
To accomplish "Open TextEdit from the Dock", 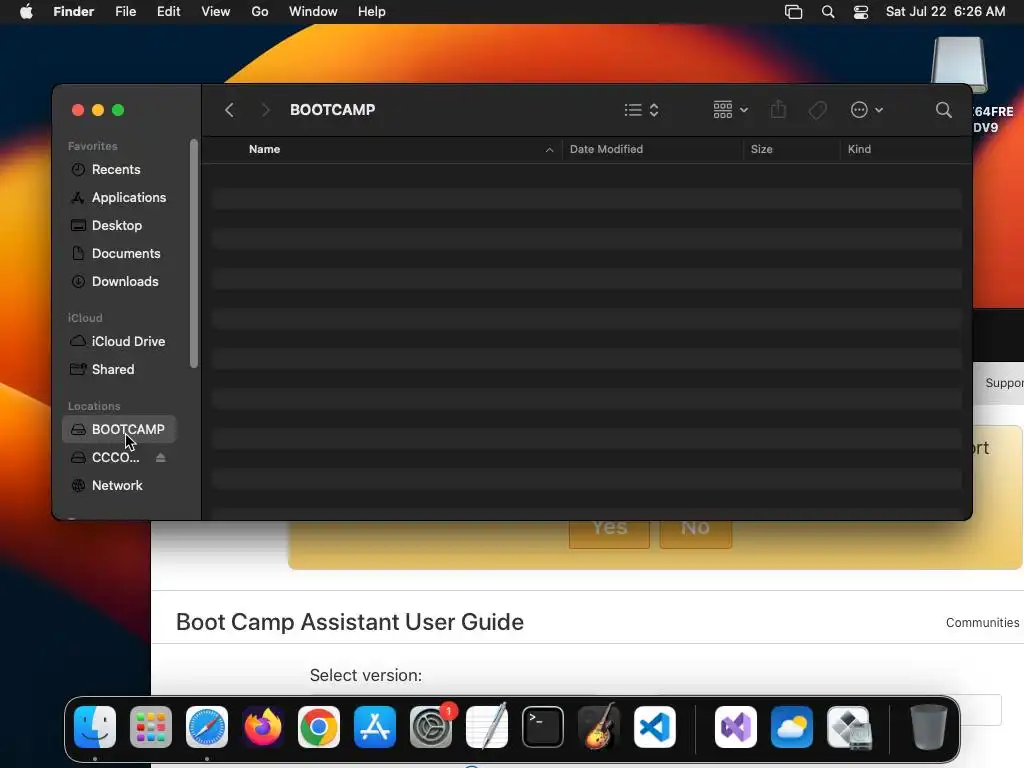I will pos(487,727).
